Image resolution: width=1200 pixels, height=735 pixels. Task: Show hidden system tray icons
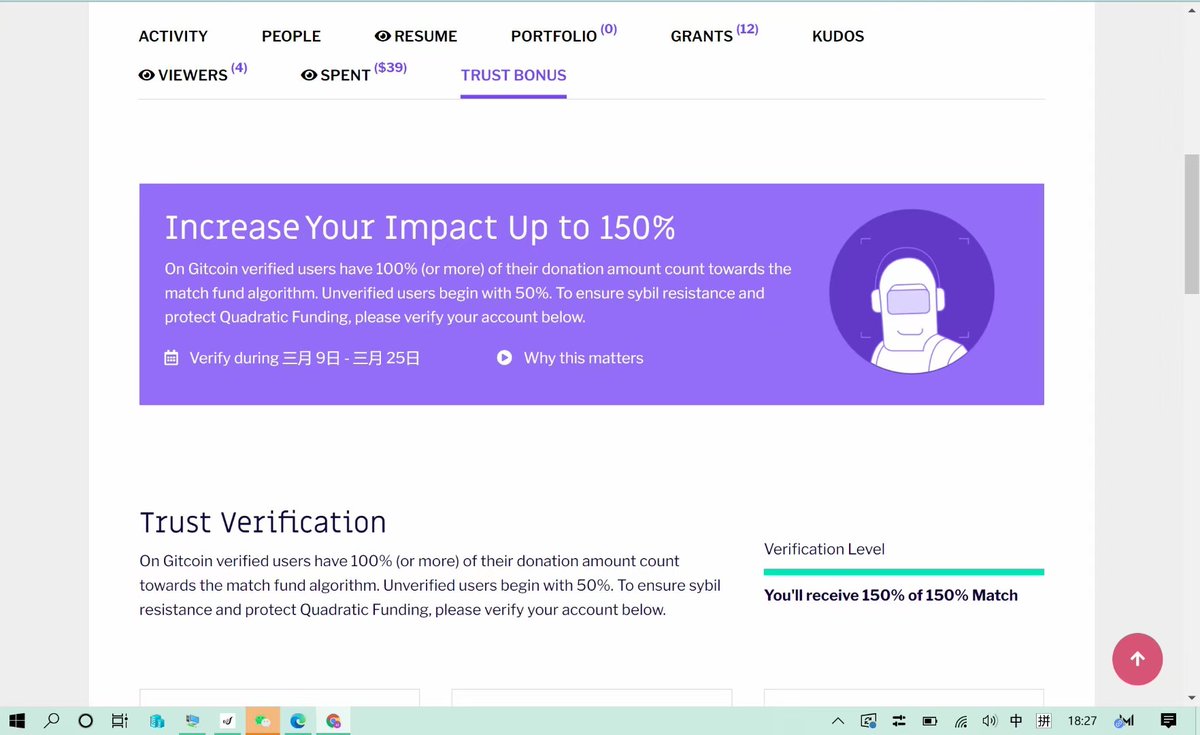pos(838,720)
